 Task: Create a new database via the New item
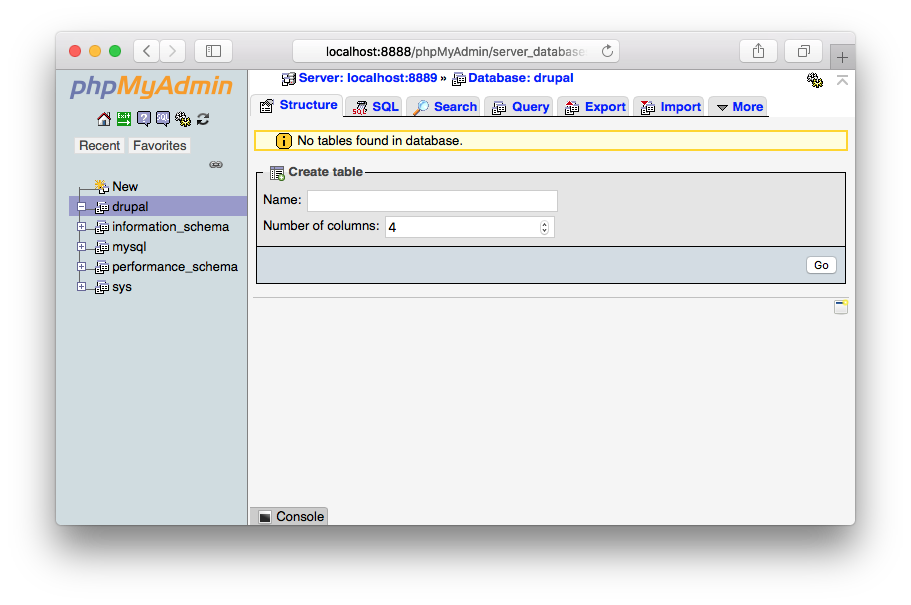(x=125, y=186)
